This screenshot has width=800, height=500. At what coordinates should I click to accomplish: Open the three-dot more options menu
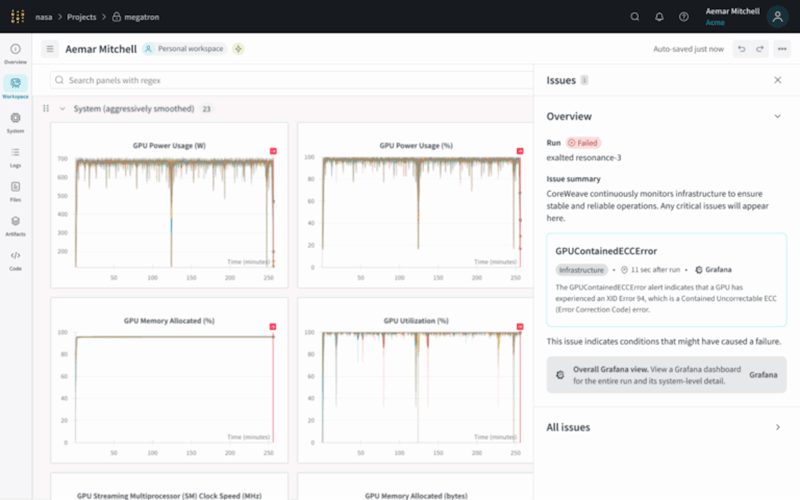[x=781, y=49]
